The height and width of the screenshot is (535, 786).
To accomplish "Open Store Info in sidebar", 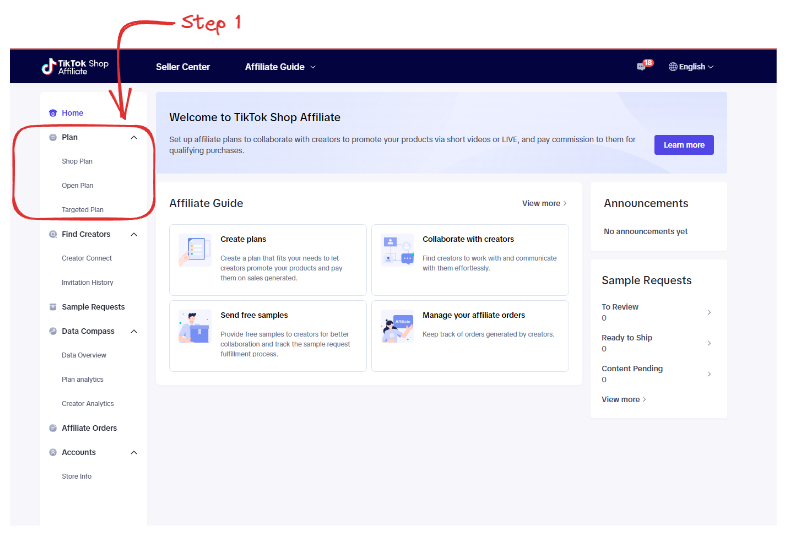I will tap(77, 476).
